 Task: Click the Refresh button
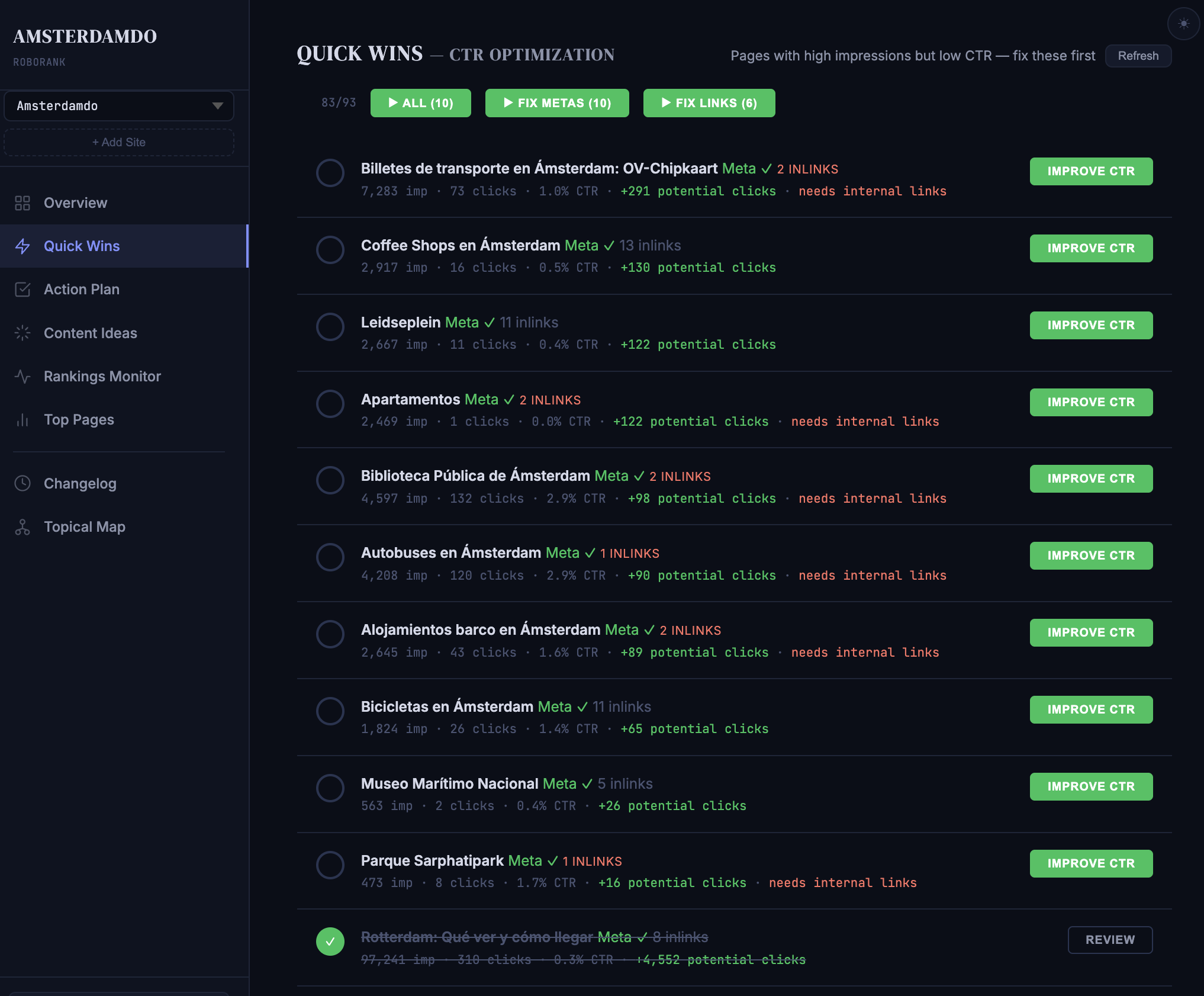tap(1138, 56)
